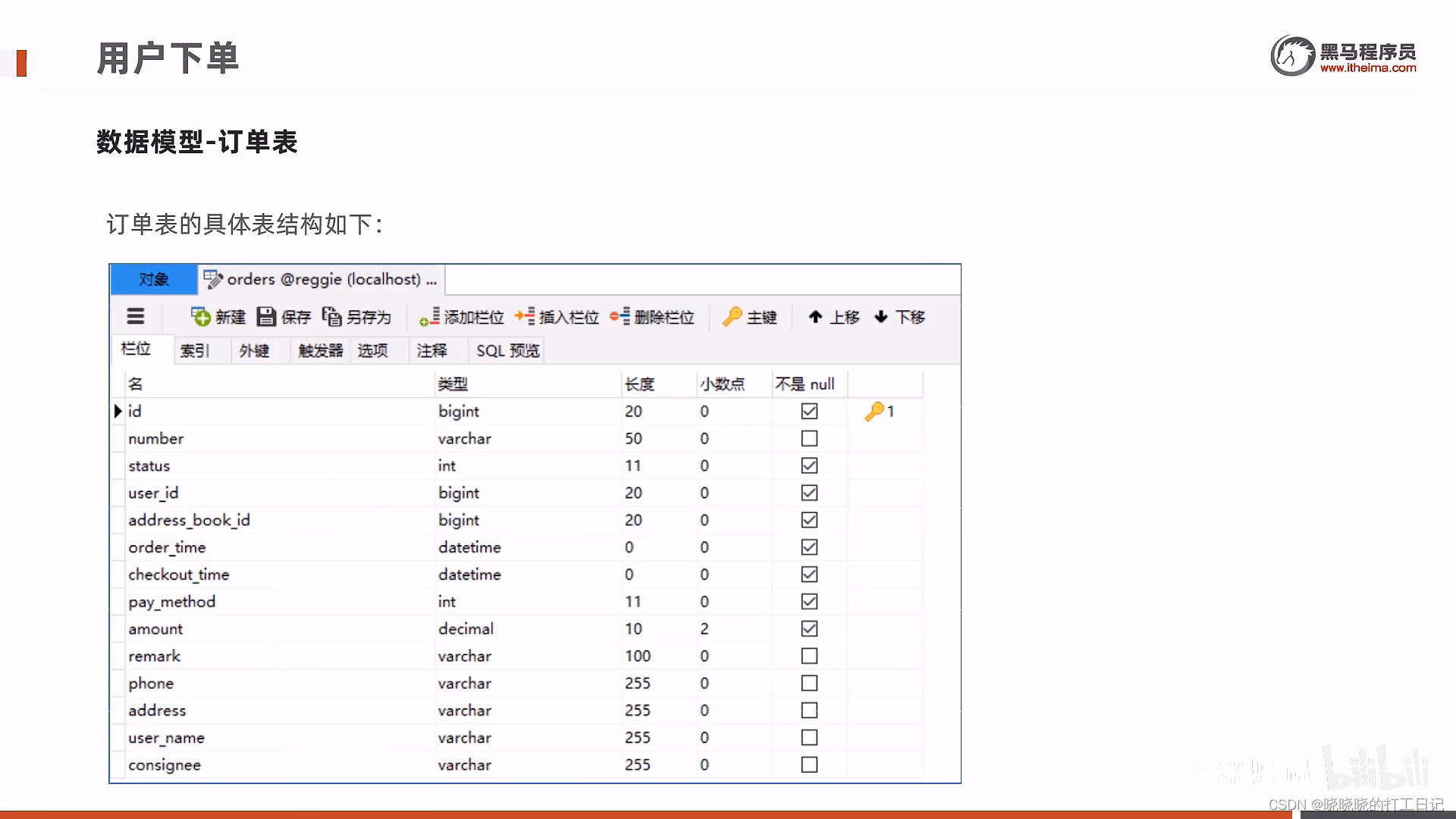Click the 另存为 (Save As) toolbar icon
The image size is (1456, 819).
click(331, 316)
